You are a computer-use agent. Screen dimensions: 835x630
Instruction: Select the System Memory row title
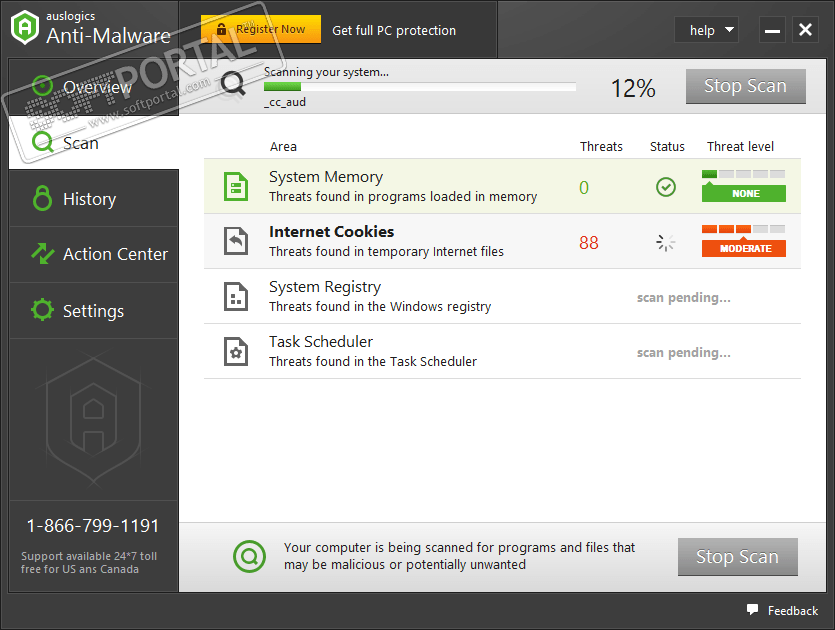tap(326, 177)
